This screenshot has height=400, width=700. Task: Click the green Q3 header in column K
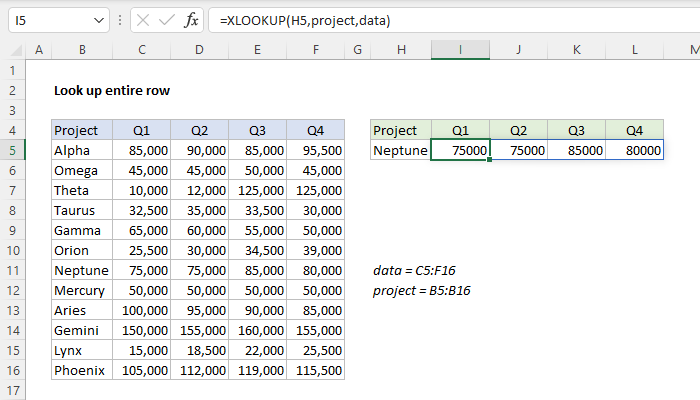[x=576, y=130]
